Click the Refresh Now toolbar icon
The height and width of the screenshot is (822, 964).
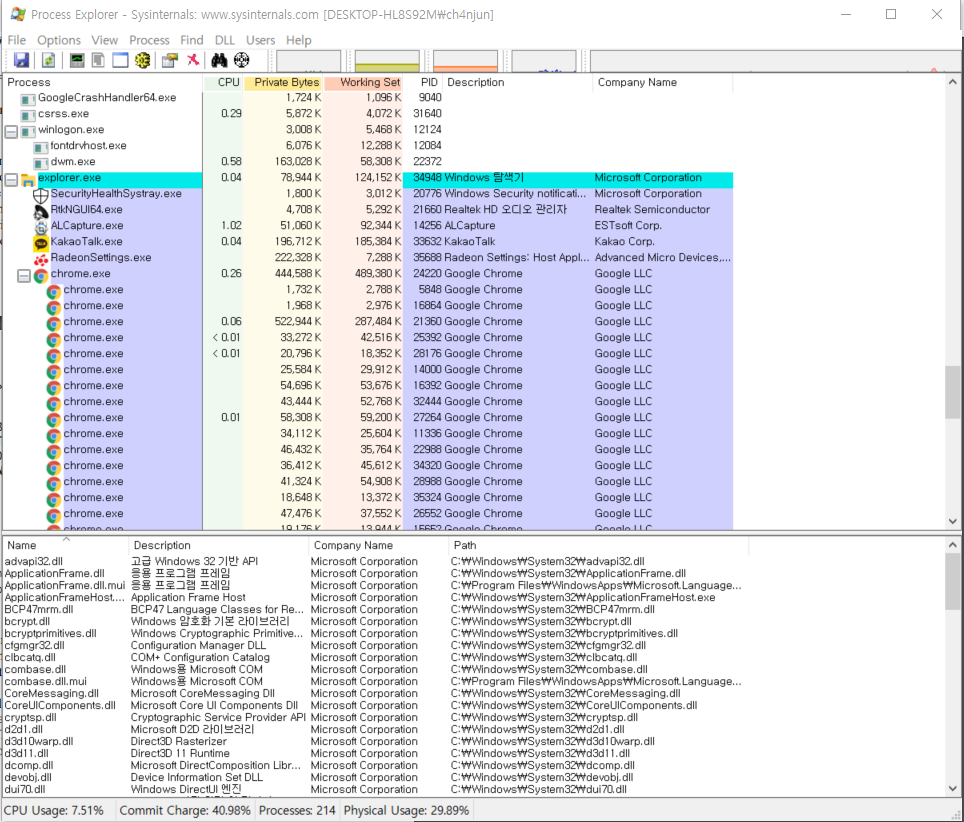point(49,60)
